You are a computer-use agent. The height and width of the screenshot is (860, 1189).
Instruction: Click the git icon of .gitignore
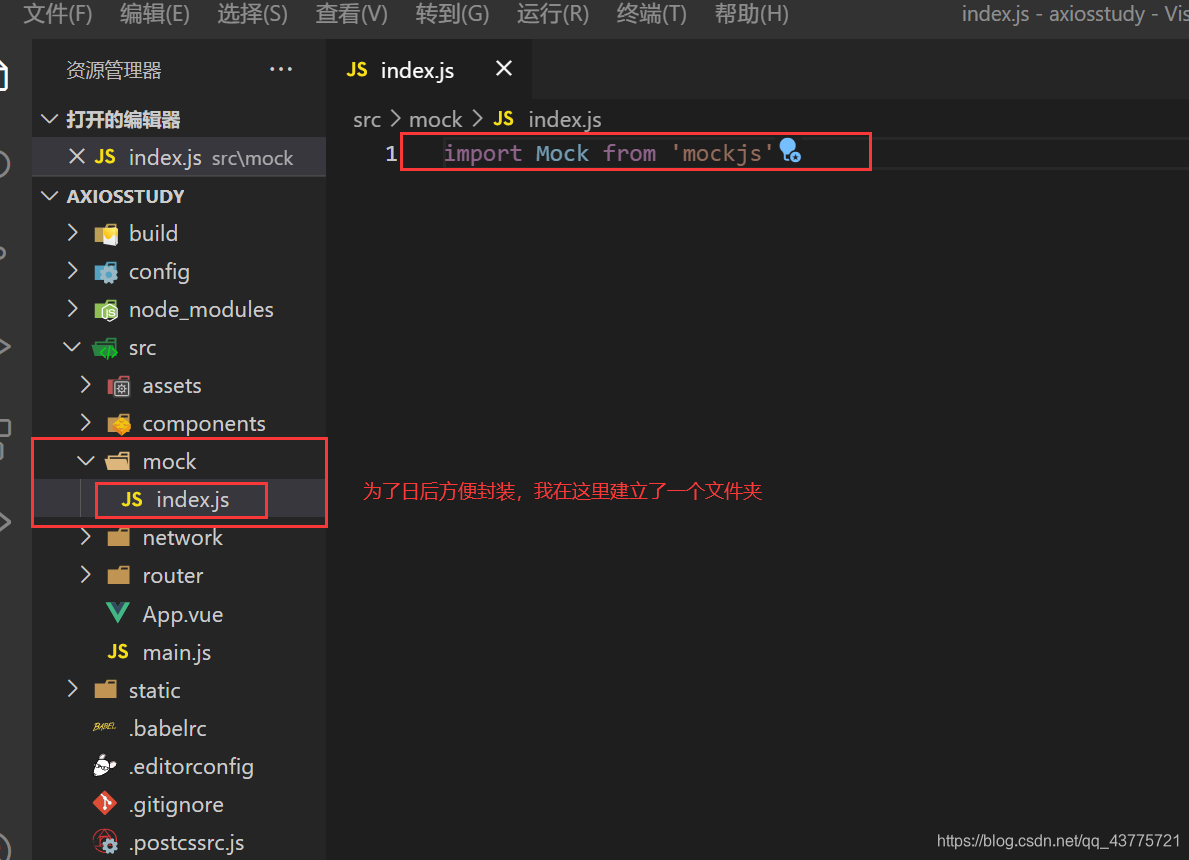click(x=105, y=803)
